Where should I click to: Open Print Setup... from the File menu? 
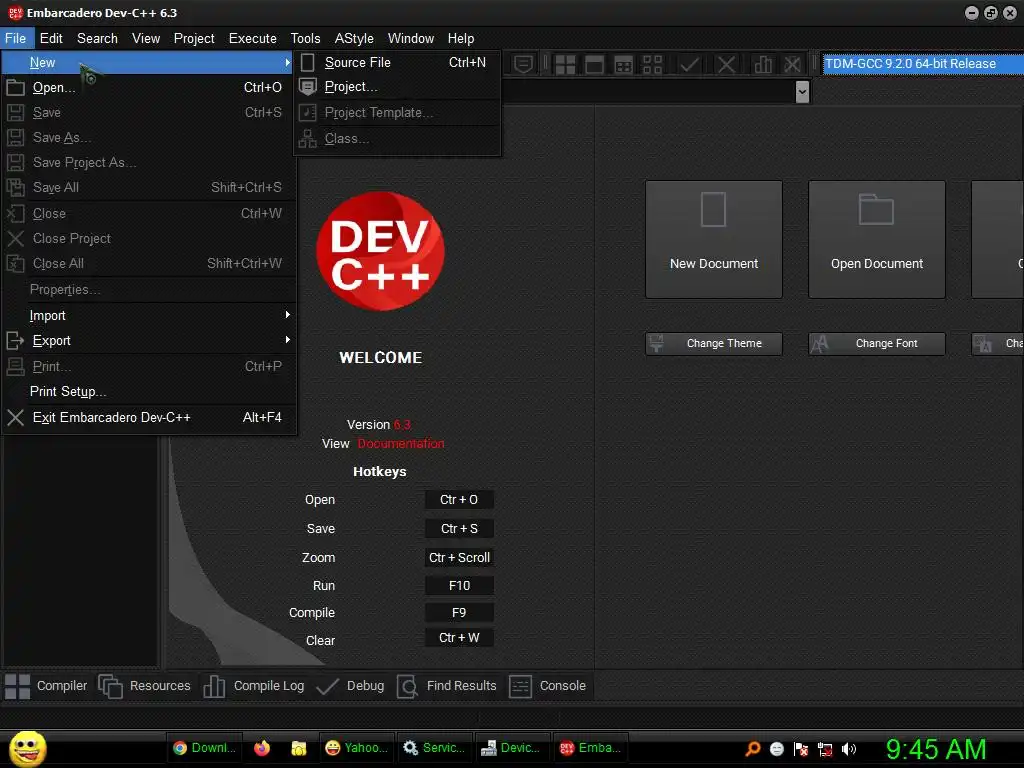(147, 391)
